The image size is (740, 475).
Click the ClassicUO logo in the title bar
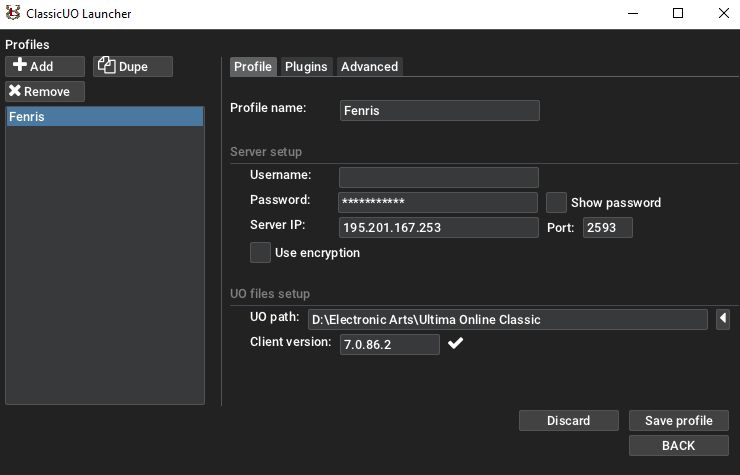click(13, 14)
